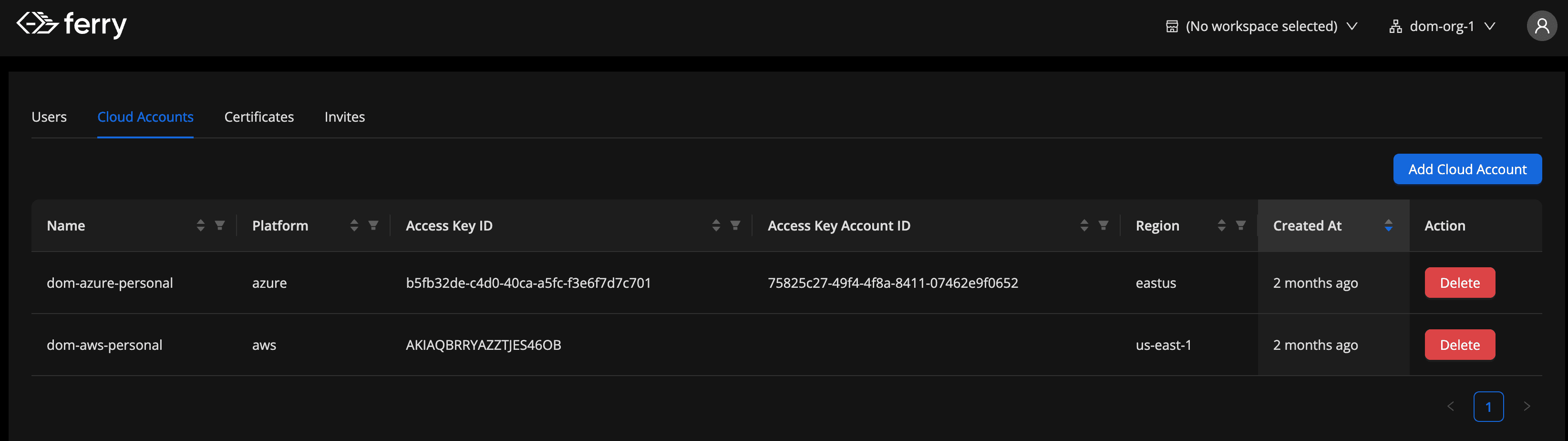
Task: Toggle Platform column sort order
Action: tap(354, 225)
